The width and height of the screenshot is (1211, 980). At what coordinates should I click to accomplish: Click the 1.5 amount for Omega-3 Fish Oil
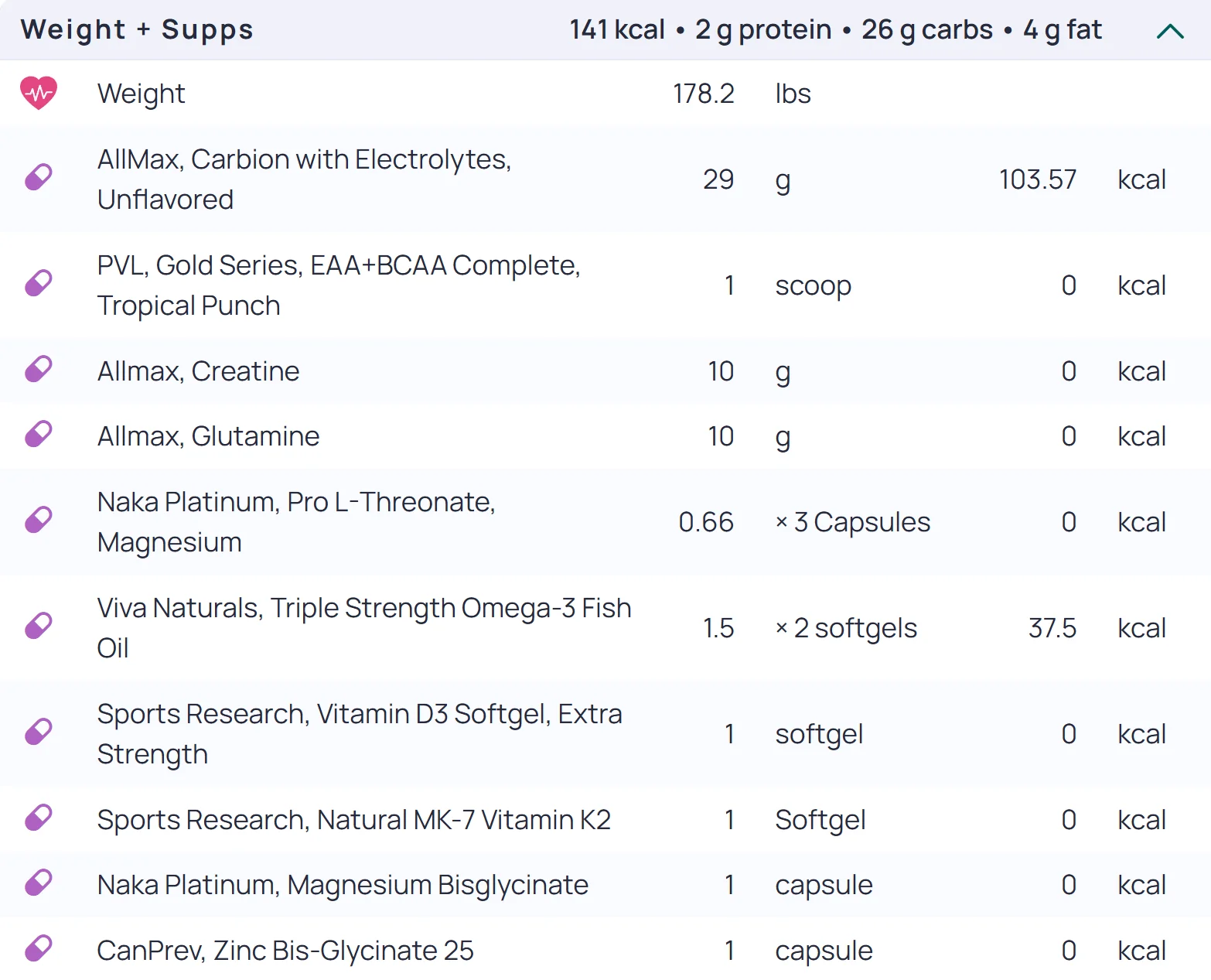(718, 628)
